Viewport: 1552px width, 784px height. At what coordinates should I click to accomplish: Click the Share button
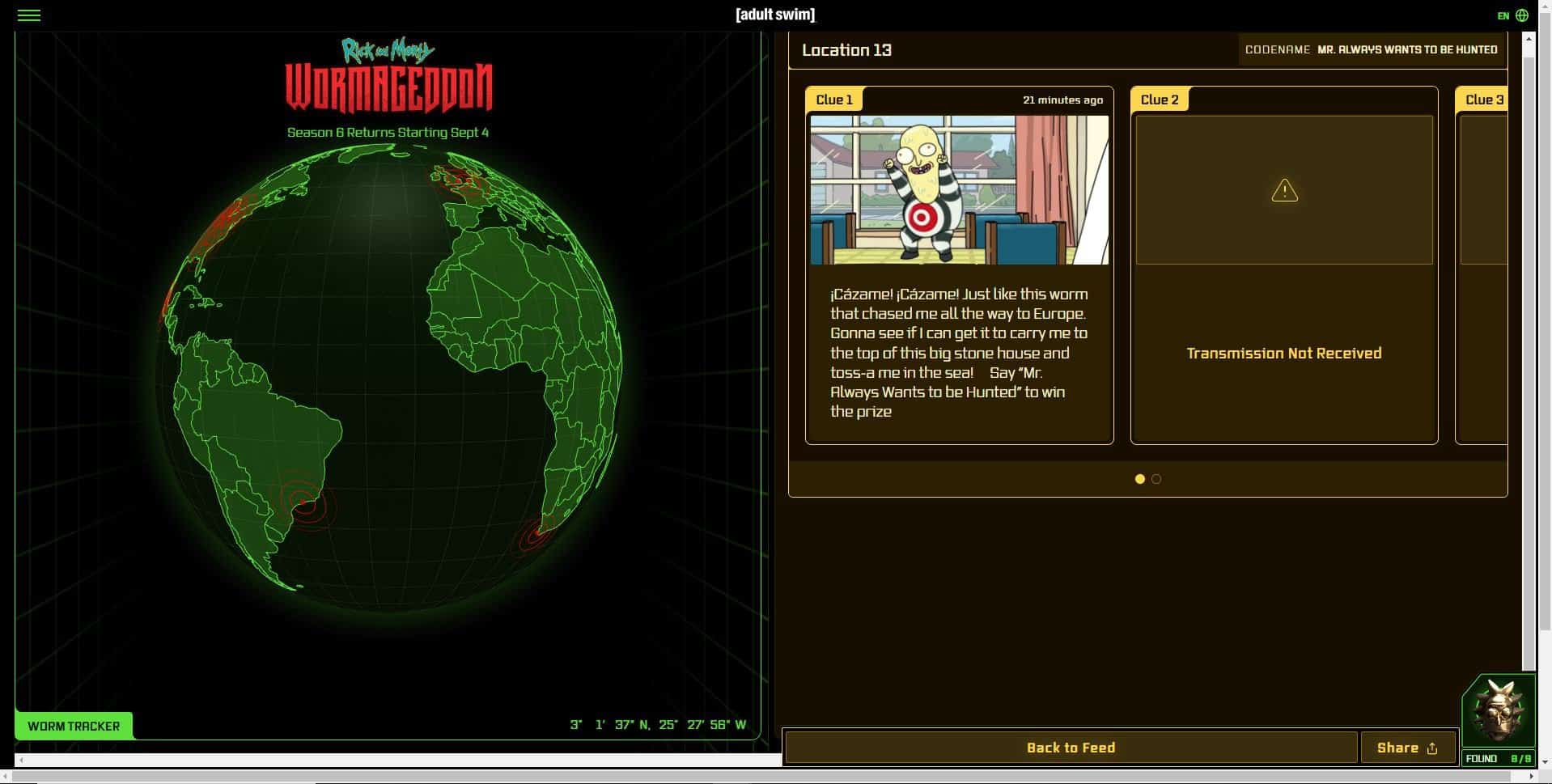coord(1408,748)
